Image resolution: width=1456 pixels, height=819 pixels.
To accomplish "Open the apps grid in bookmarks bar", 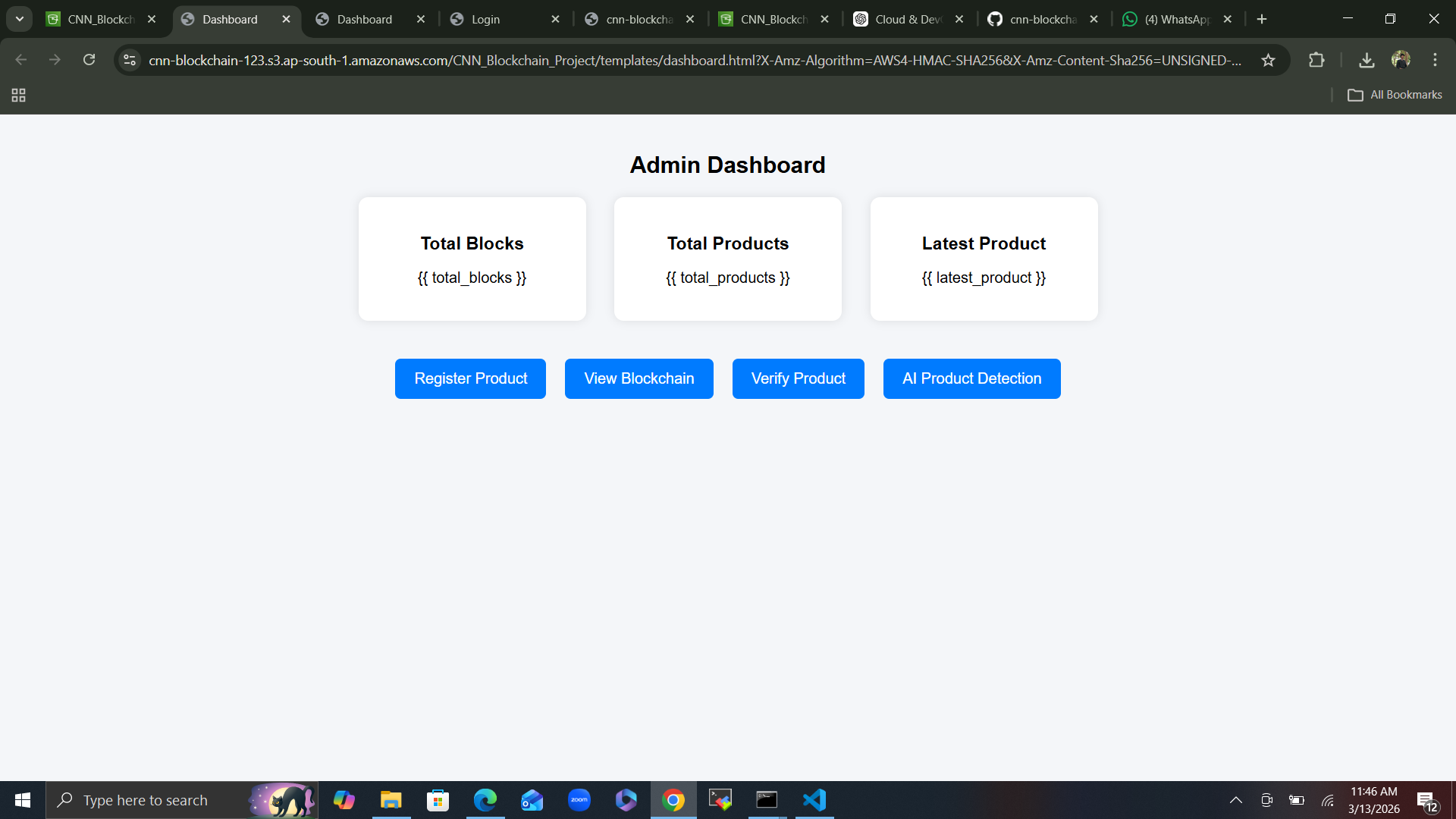I will click(18, 95).
